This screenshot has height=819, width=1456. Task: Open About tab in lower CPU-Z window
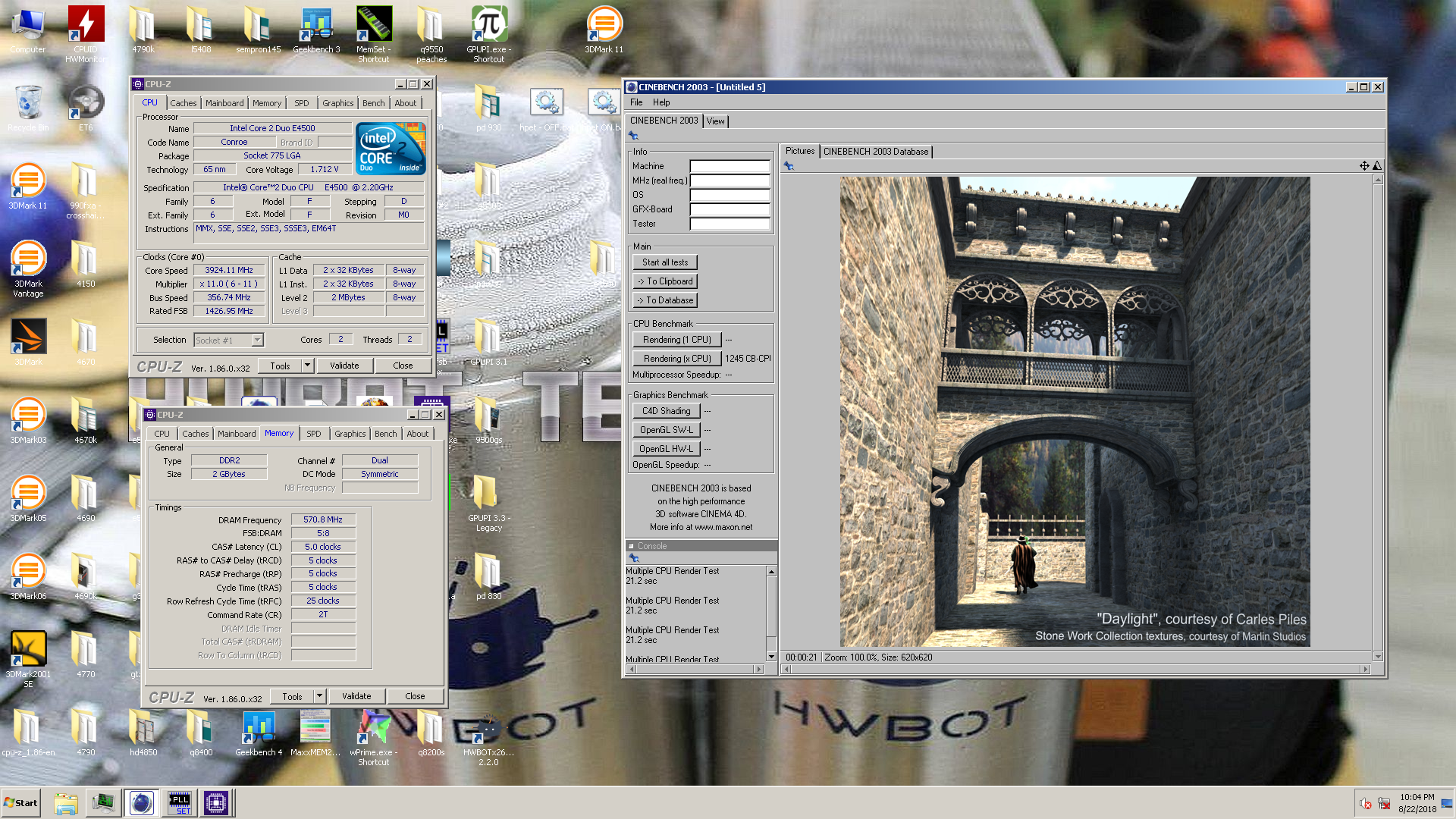(x=417, y=434)
